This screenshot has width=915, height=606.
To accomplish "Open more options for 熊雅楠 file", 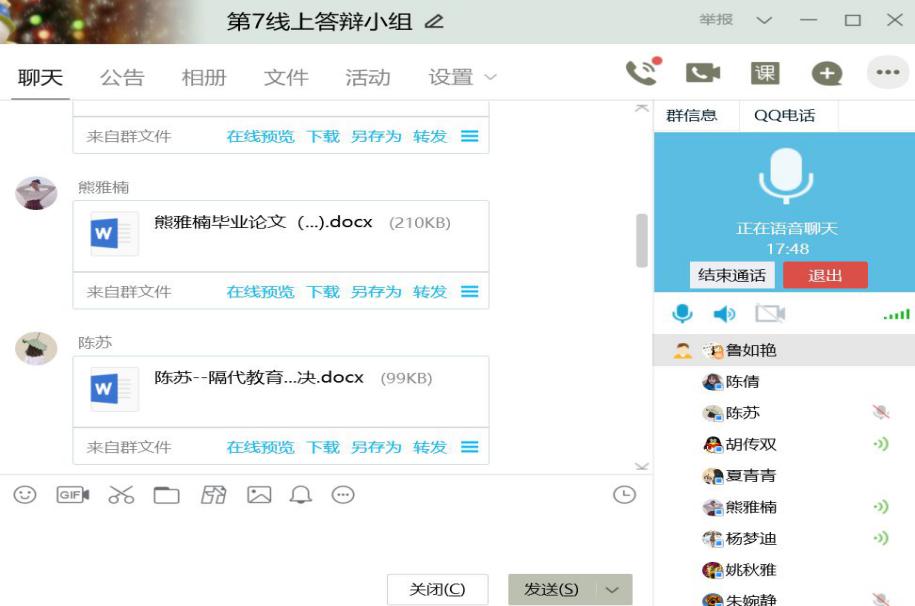I will tap(469, 292).
